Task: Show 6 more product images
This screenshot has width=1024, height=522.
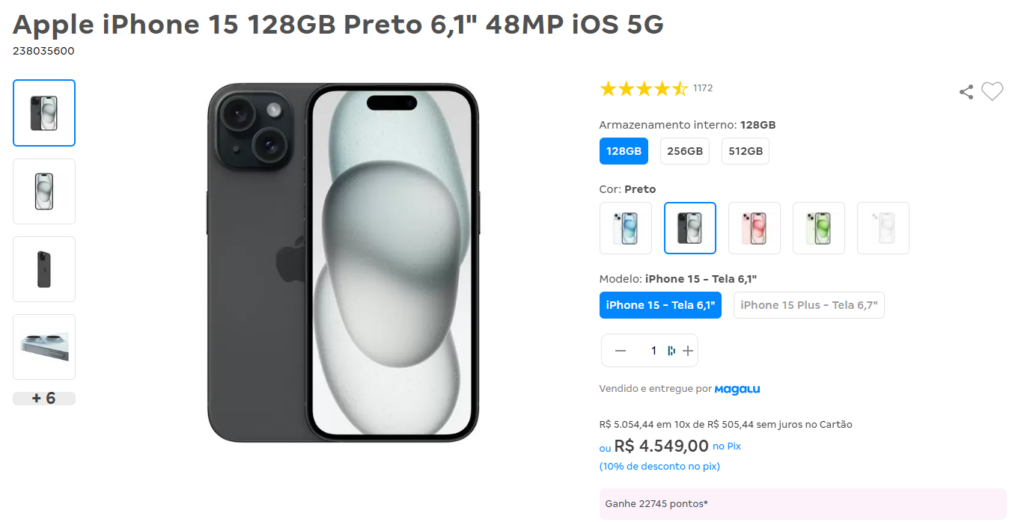Action: [x=44, y=398]
